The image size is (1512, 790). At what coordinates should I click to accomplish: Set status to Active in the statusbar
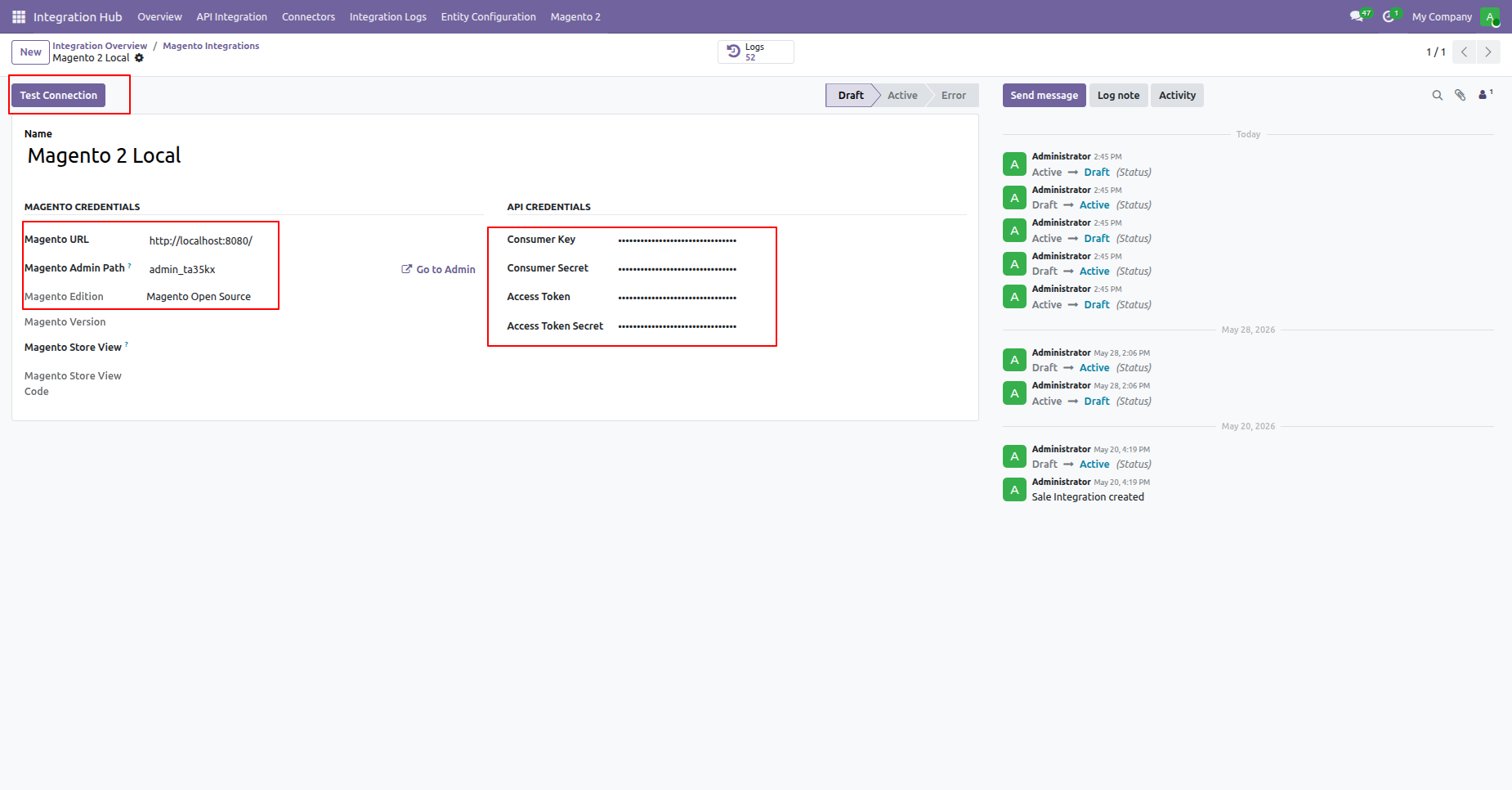pyautogui.click(x=902, y=95)
